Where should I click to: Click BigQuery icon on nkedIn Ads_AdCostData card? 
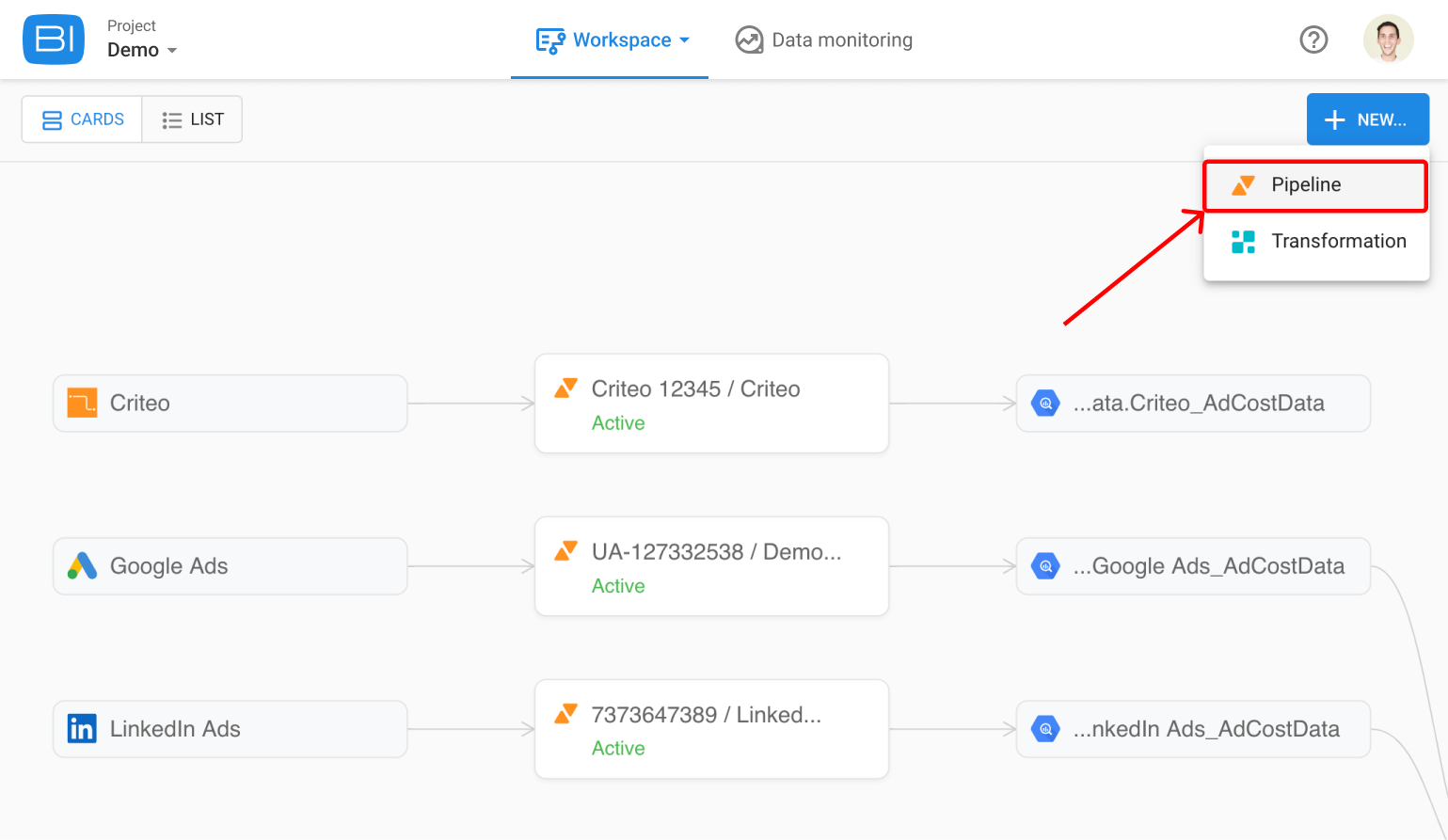(1045, 728)
